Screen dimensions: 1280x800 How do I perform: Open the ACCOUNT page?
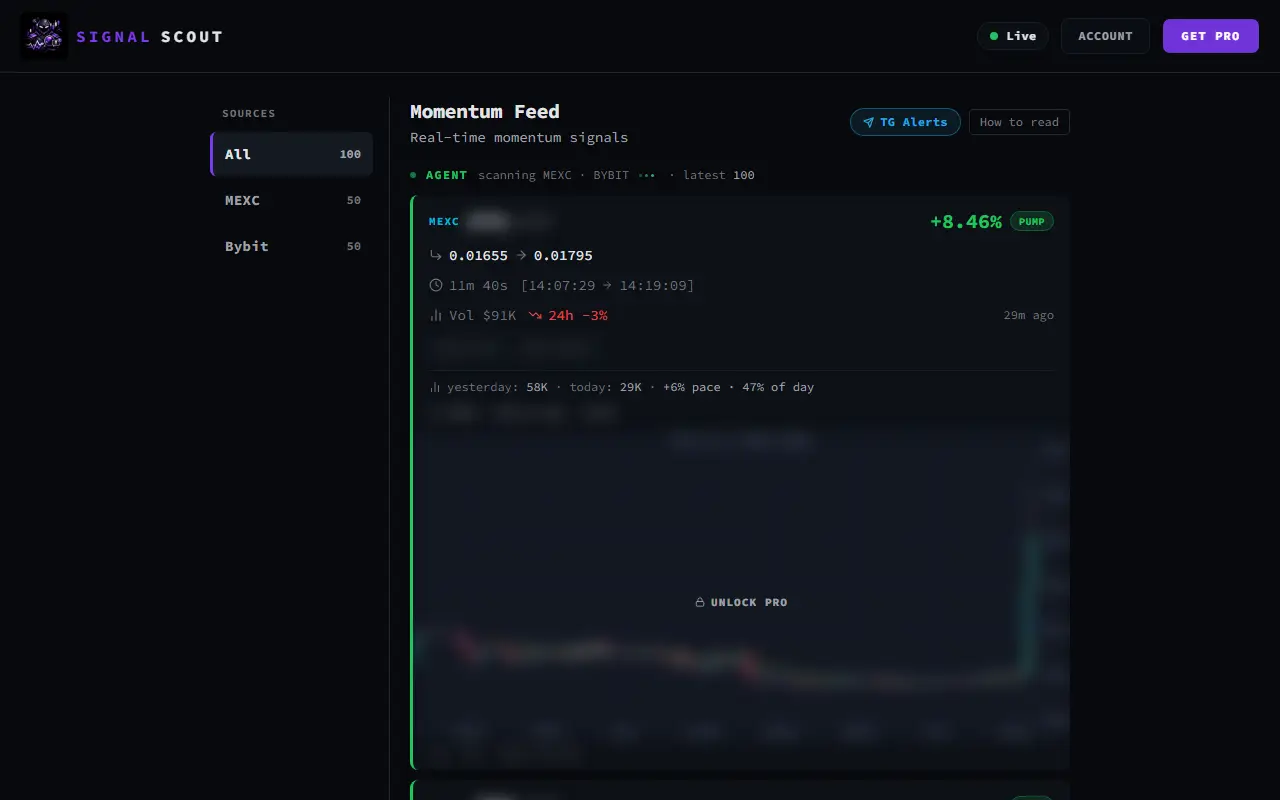(1105, 36)
